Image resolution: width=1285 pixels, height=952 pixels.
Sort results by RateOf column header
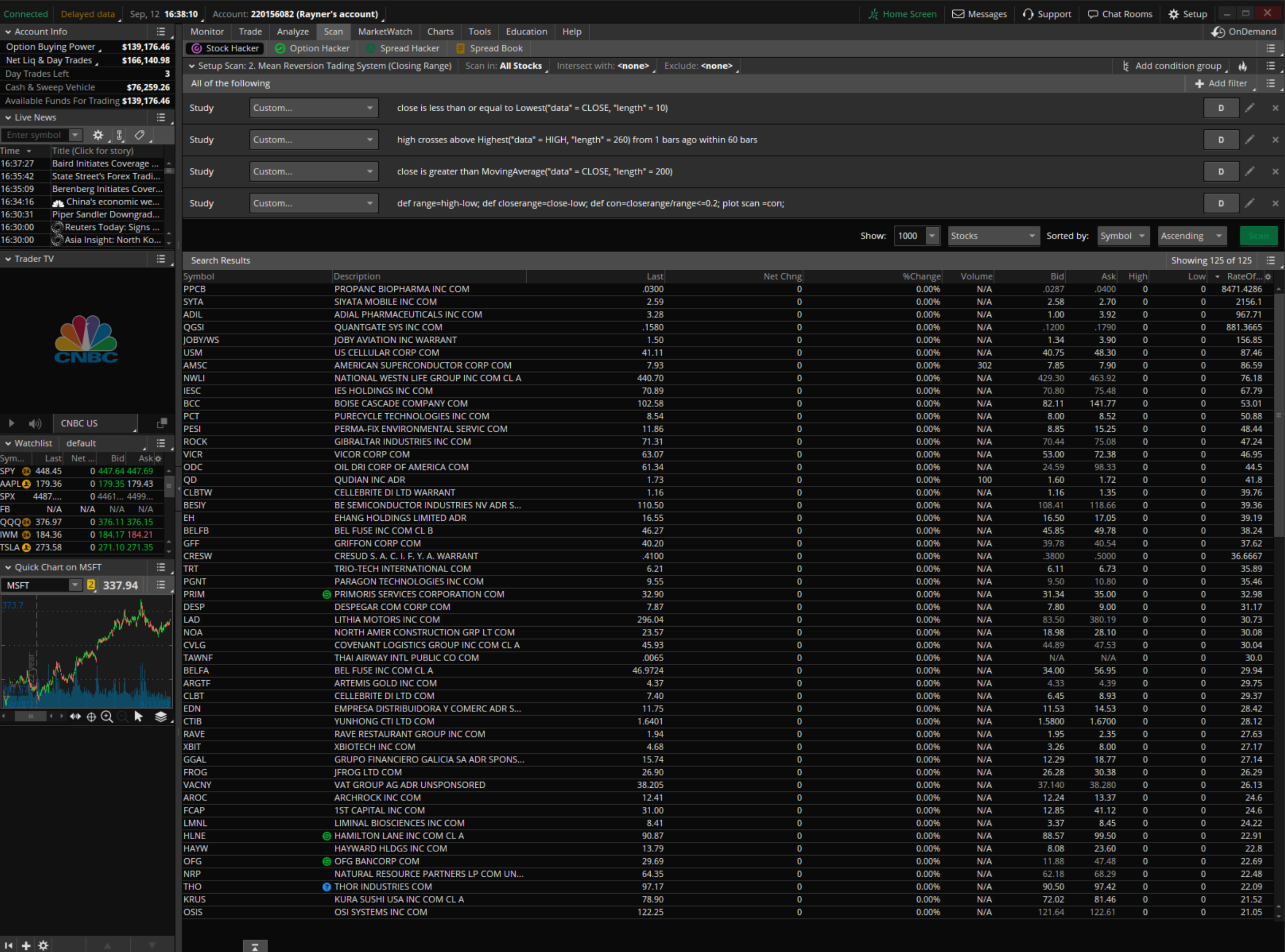[x=1239, y=277]
